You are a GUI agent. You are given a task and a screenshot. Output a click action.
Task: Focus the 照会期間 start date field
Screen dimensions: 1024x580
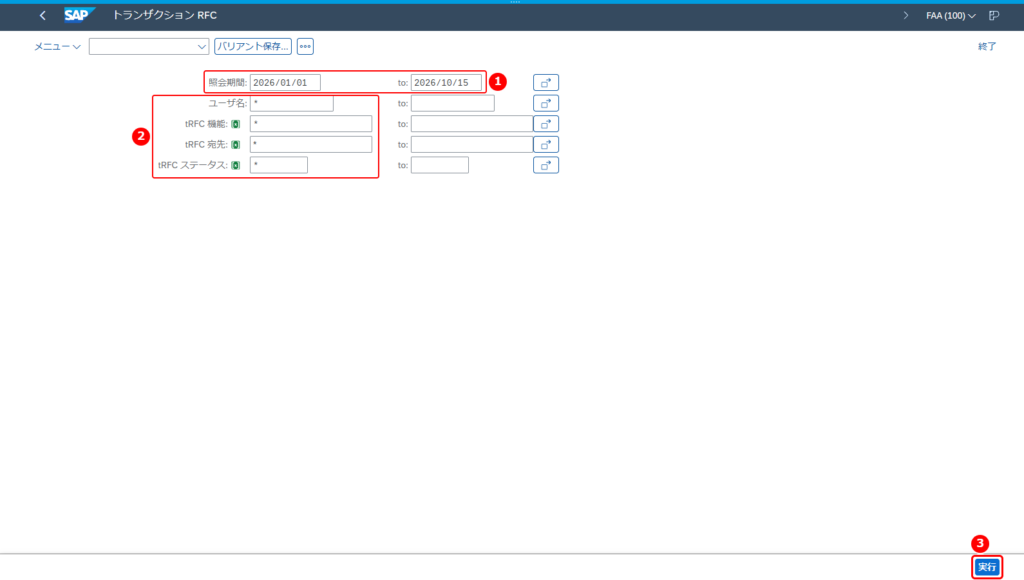[285, 82]
